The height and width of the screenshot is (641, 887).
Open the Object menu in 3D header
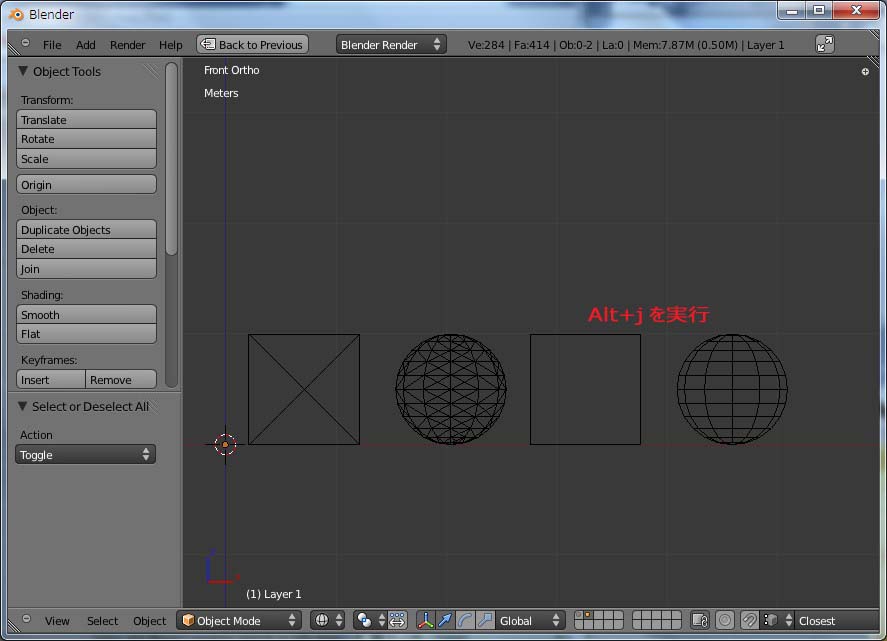point(149,621)
